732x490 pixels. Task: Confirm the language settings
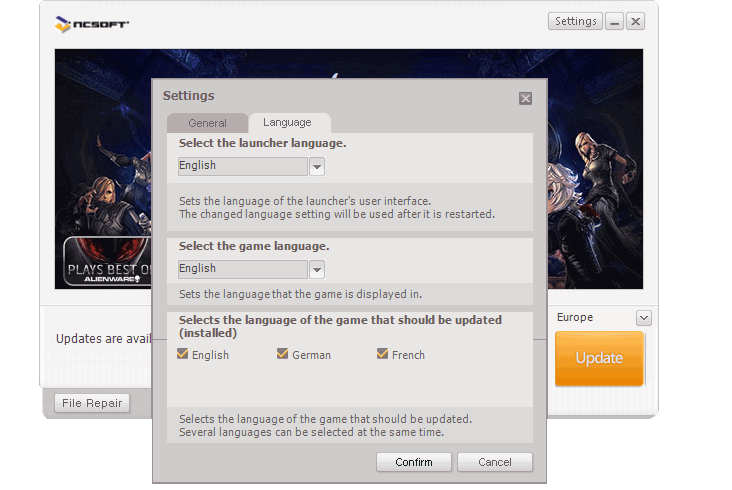coord(414,462)
